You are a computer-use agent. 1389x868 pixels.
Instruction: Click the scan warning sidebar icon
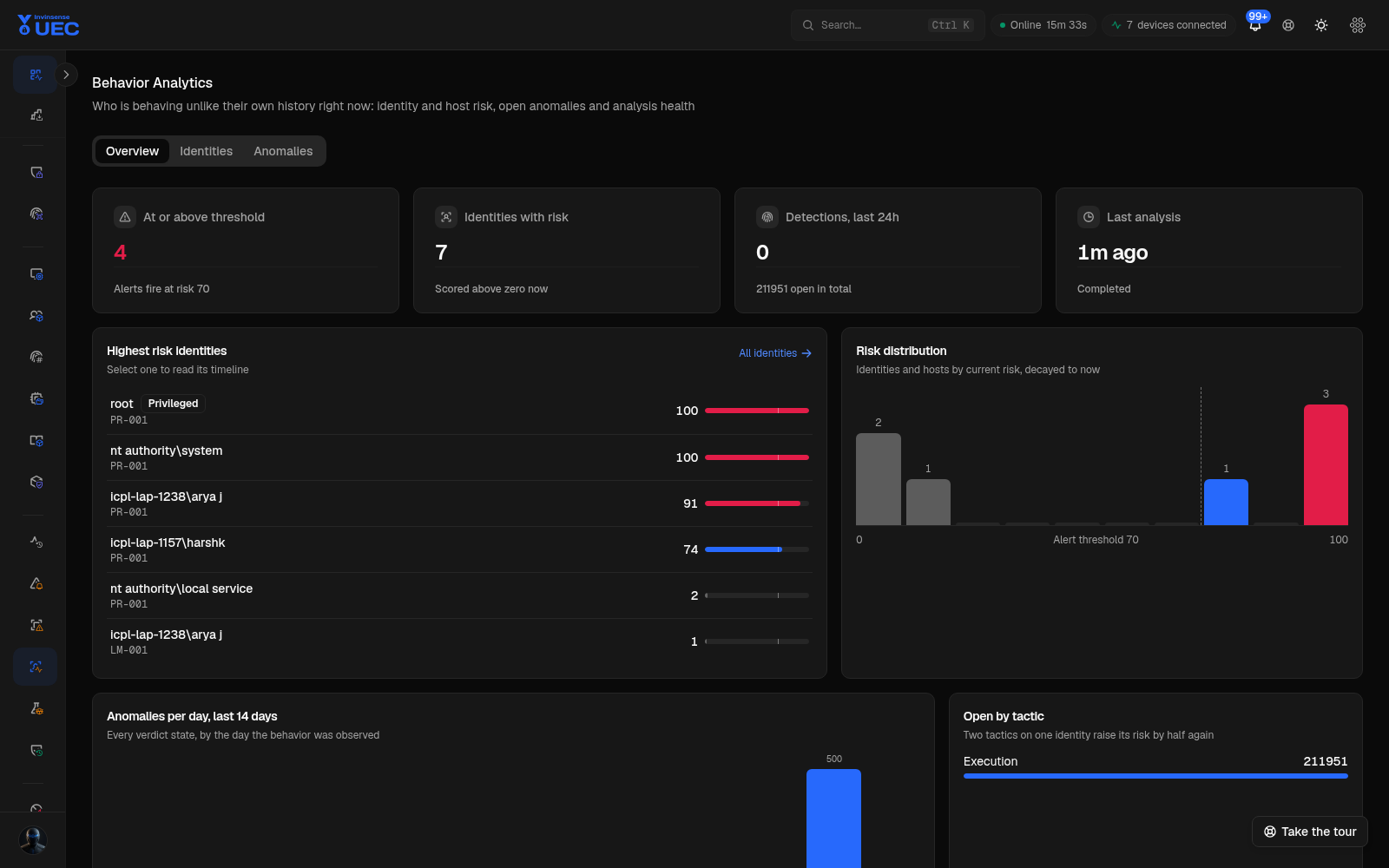(x=36, y=625)
